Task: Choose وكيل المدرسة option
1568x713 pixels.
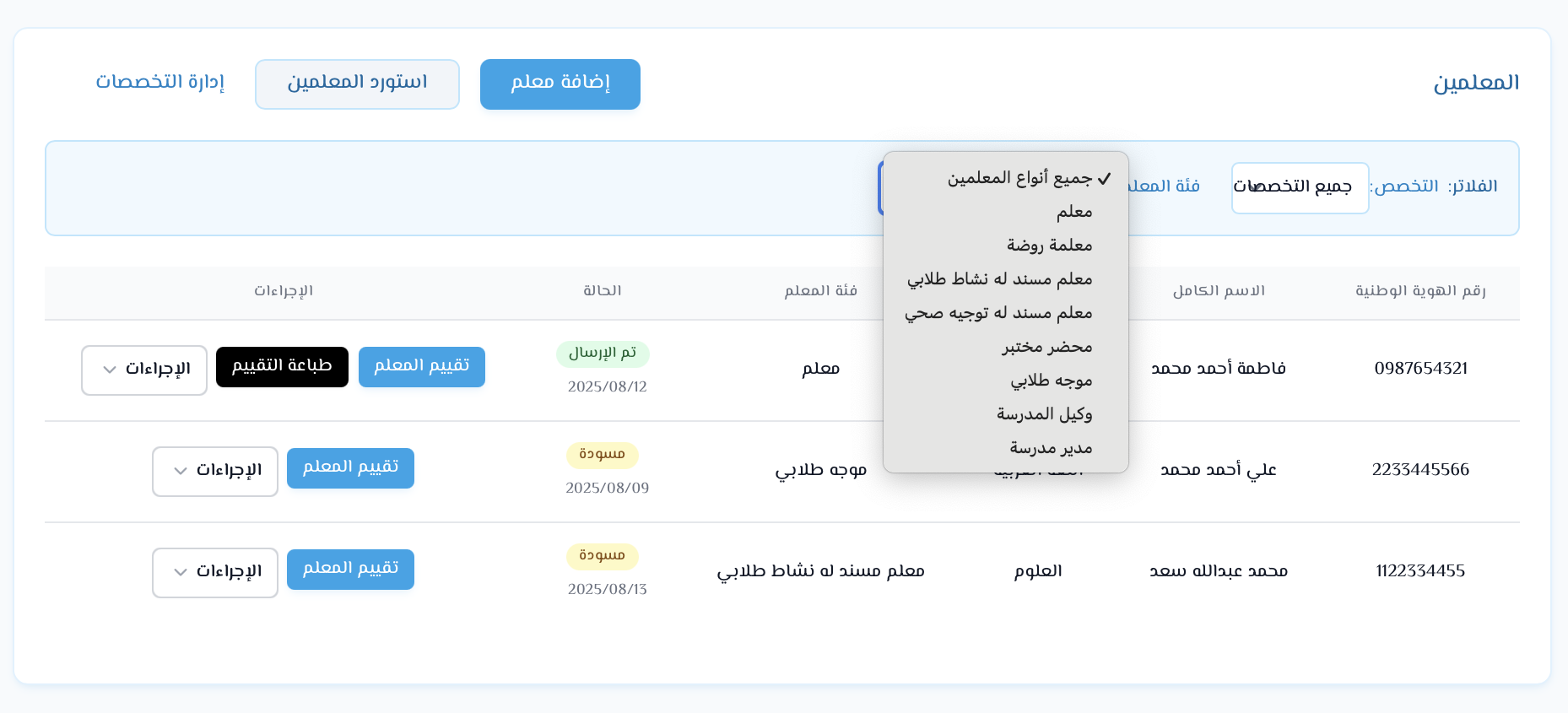Action: 1044,414
